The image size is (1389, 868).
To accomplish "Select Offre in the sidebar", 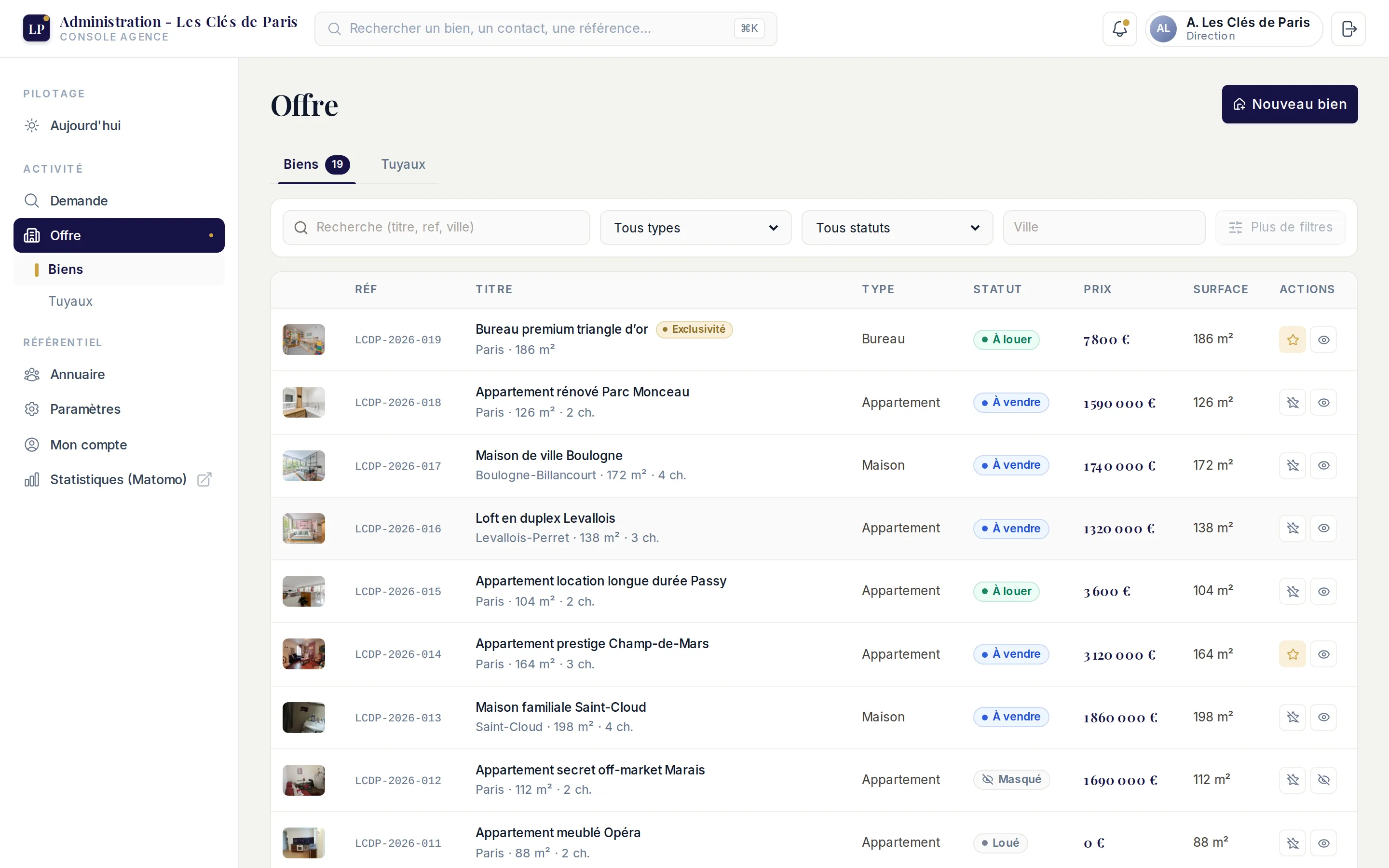I will point(119,235).
